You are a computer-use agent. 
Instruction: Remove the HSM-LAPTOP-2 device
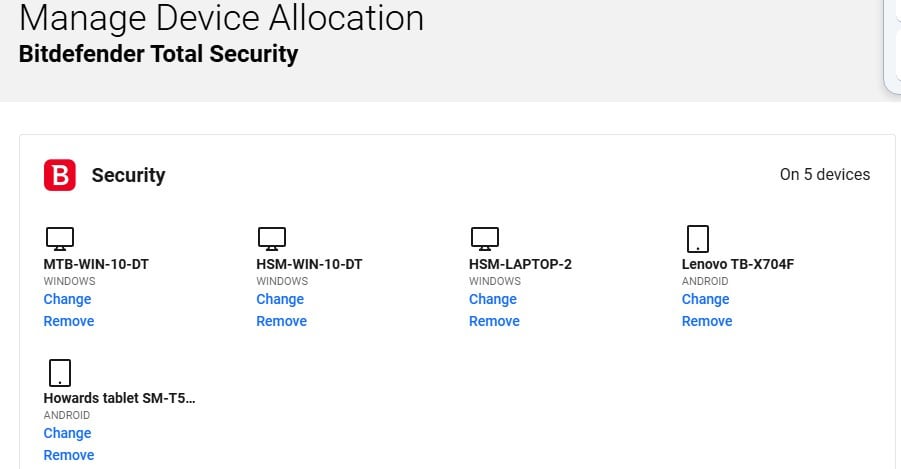(x=495, y=321)
